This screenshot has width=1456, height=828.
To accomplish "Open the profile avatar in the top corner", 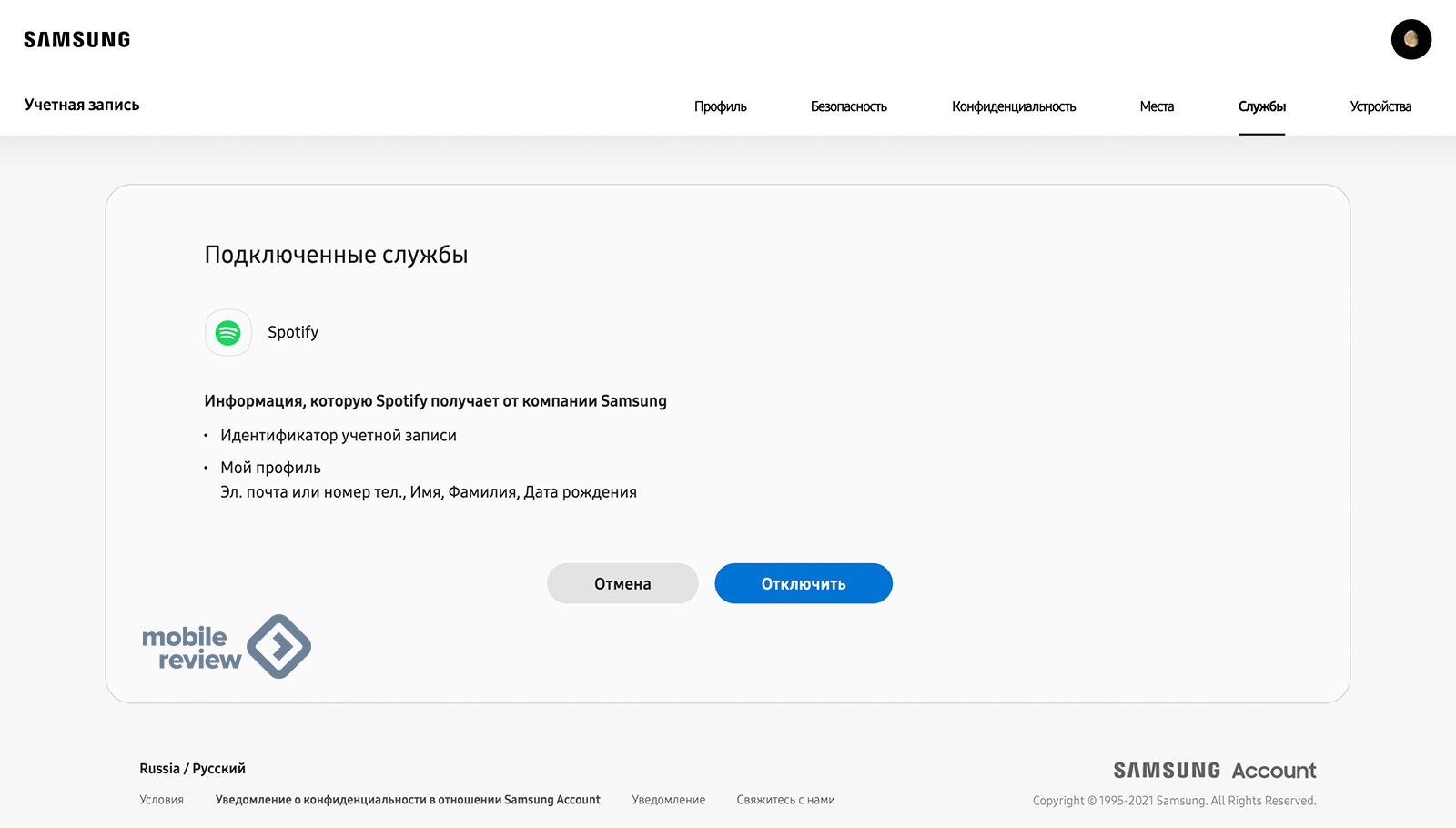I will [1411, 39].
